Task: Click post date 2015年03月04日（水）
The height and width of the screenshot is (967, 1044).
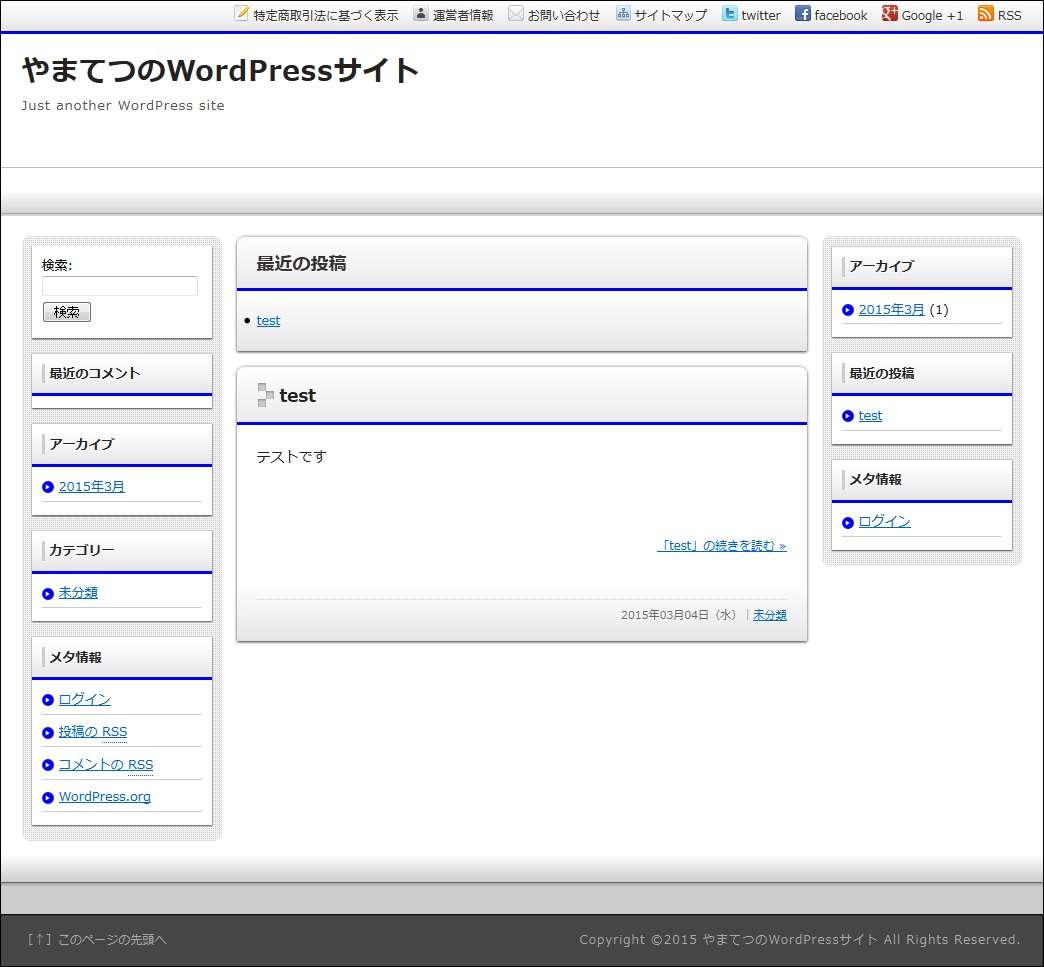Action: (x=678, y=615)
